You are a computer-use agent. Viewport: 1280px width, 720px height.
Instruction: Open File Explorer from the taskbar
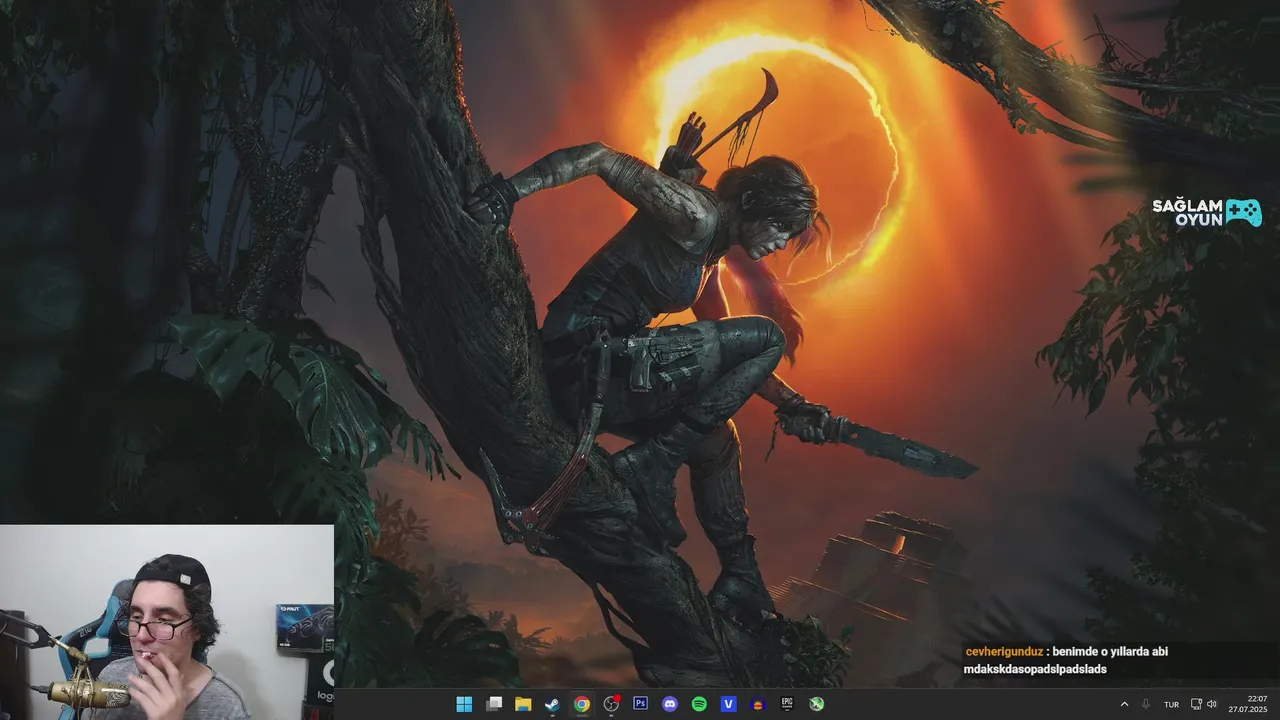tap(523, 704)
